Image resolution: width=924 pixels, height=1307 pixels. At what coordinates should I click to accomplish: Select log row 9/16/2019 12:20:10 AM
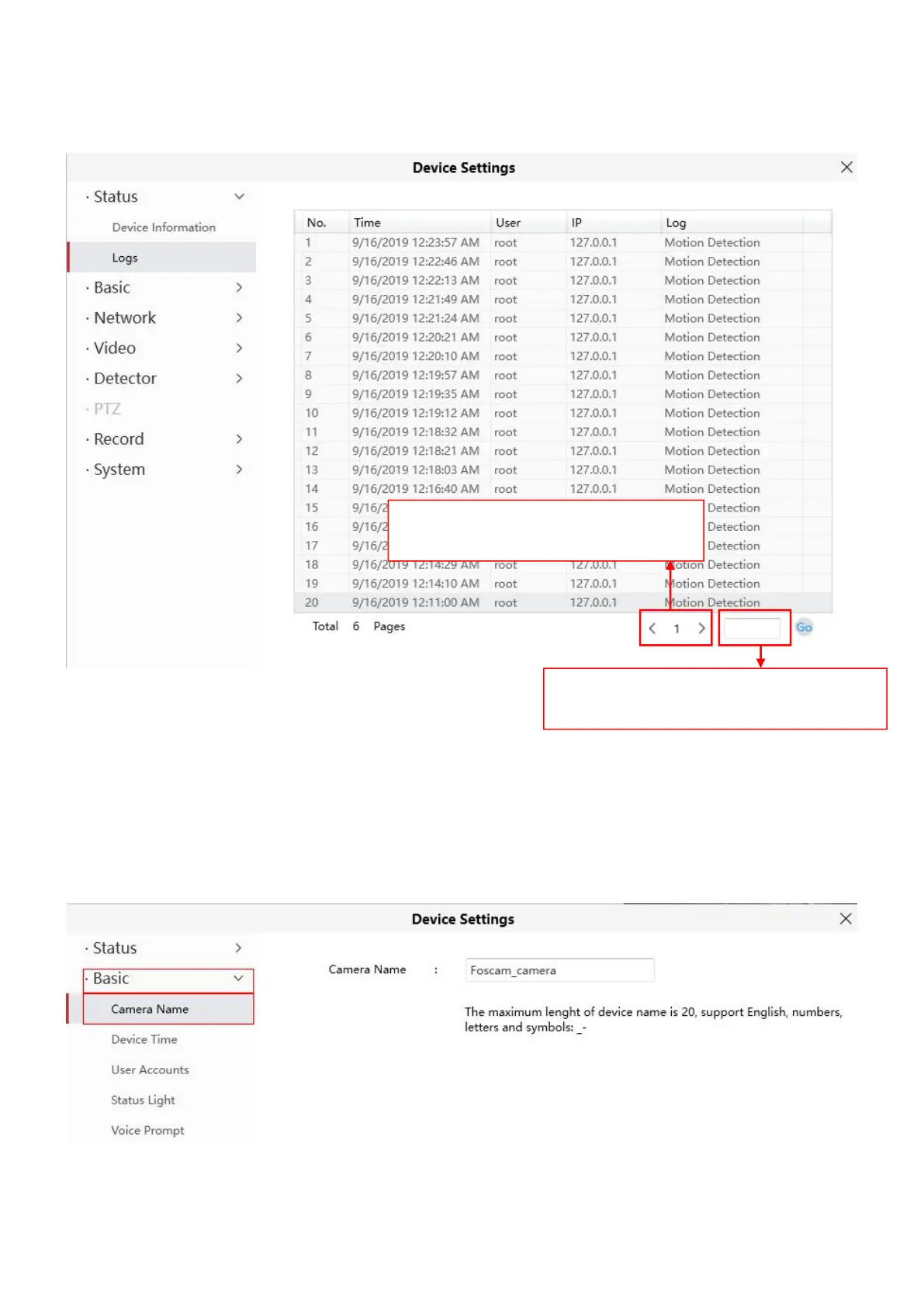562,356
